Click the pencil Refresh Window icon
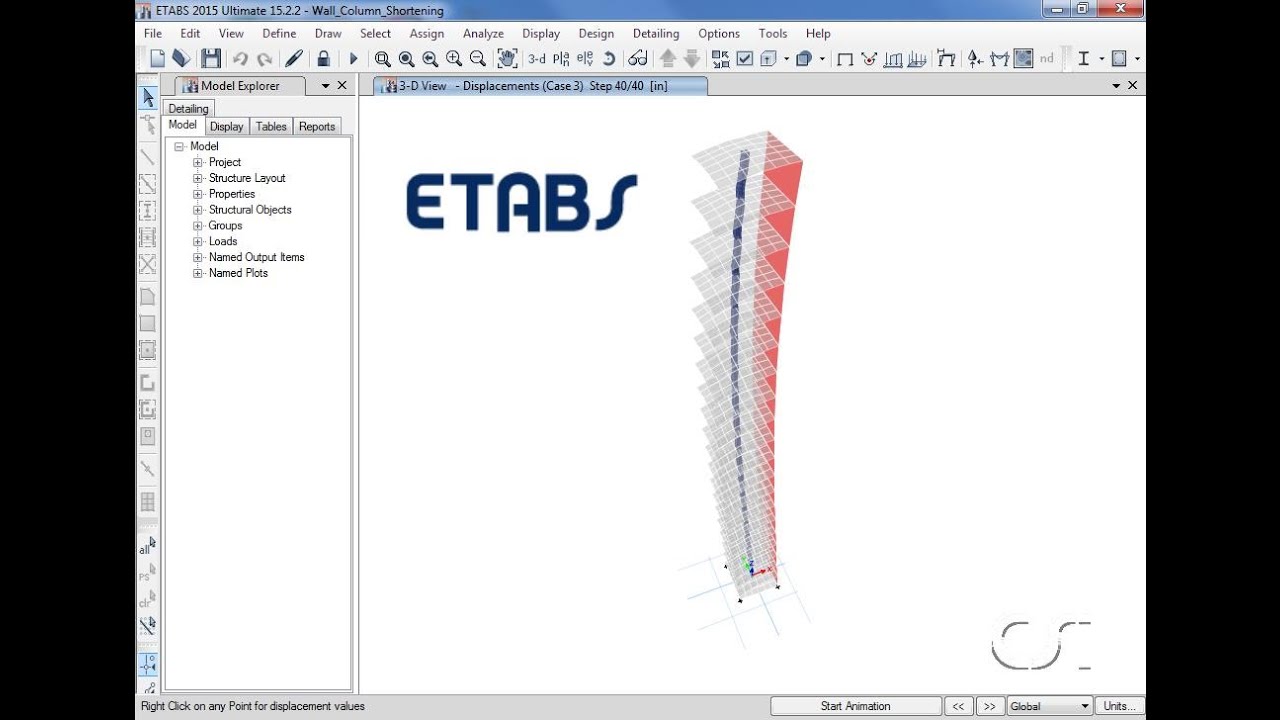Viewport: 1280px width, 720px height. pos(294,59)
